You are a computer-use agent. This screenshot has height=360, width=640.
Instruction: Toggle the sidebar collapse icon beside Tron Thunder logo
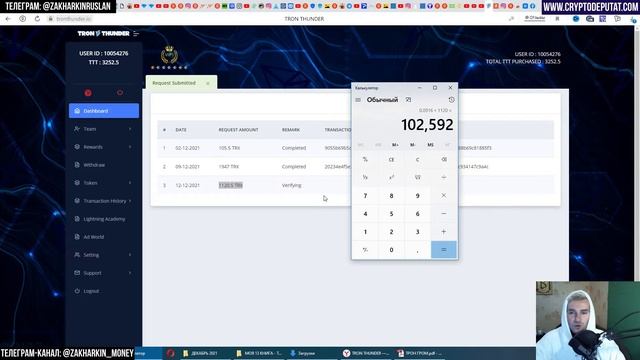(136, 33)
